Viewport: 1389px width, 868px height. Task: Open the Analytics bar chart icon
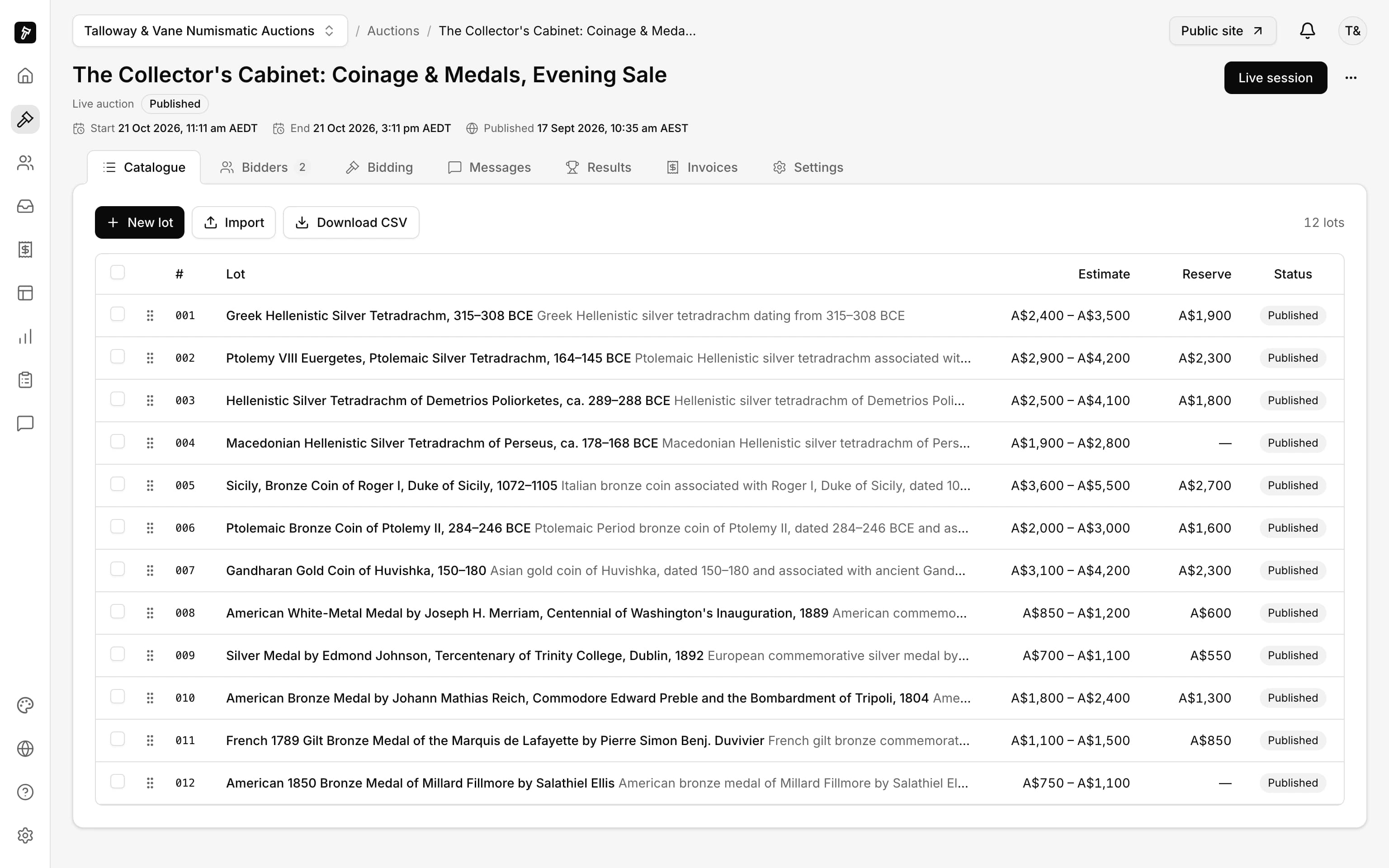tap(25, 336)
